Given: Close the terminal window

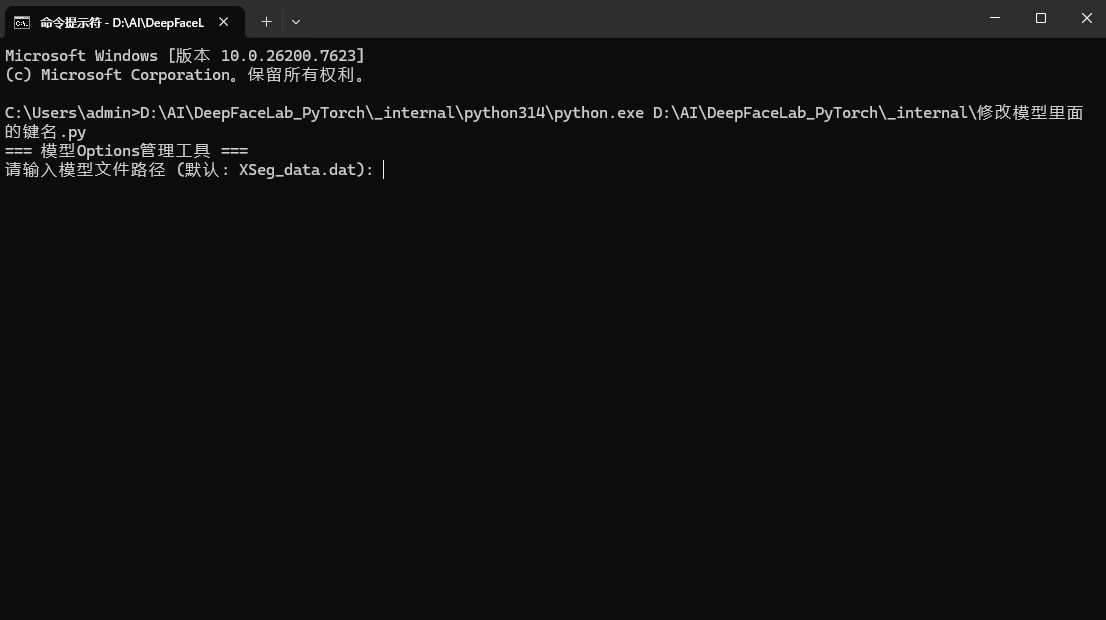Looking at the screenshot, I should [x=1087, y=18].
